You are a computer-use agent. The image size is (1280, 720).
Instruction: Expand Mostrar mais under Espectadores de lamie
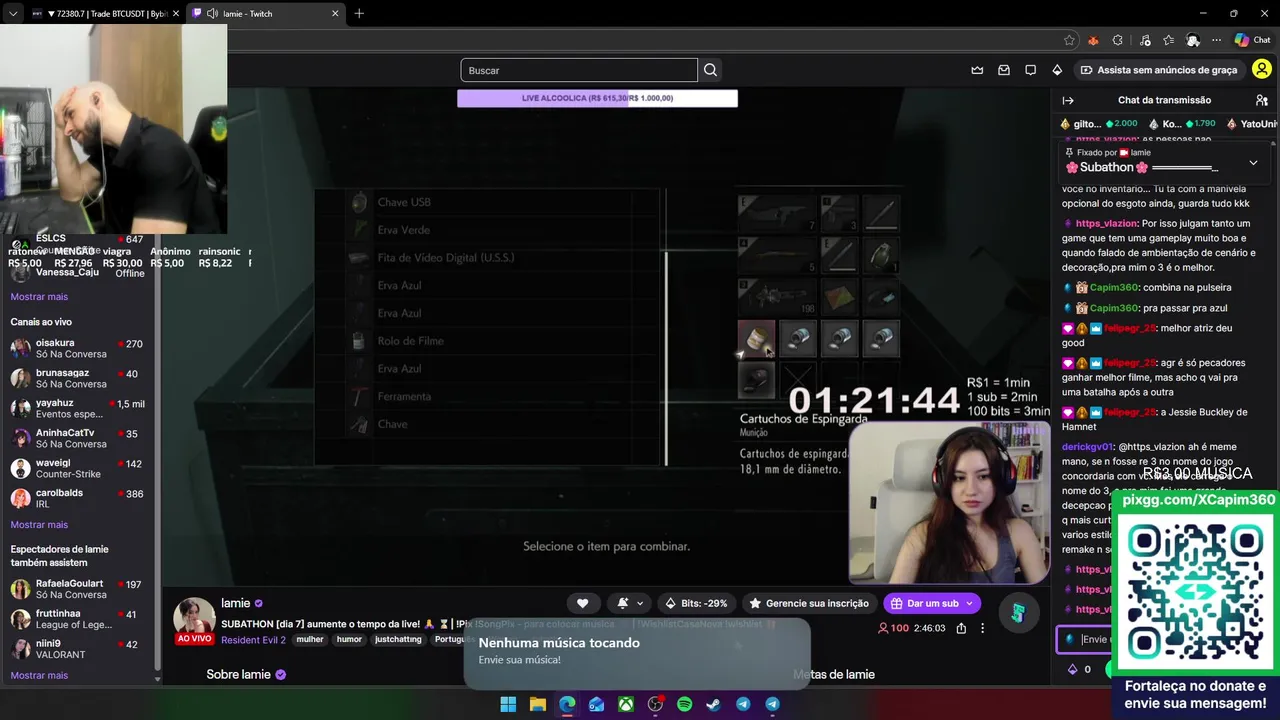39,676
